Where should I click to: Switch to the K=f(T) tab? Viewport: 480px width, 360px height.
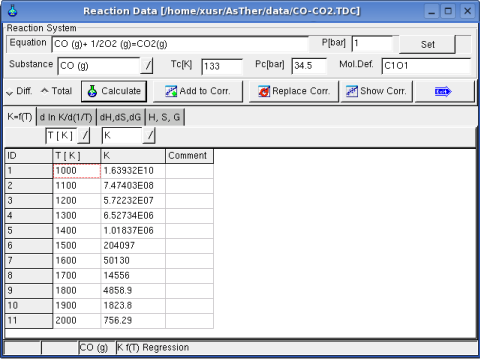click(20, 117)
